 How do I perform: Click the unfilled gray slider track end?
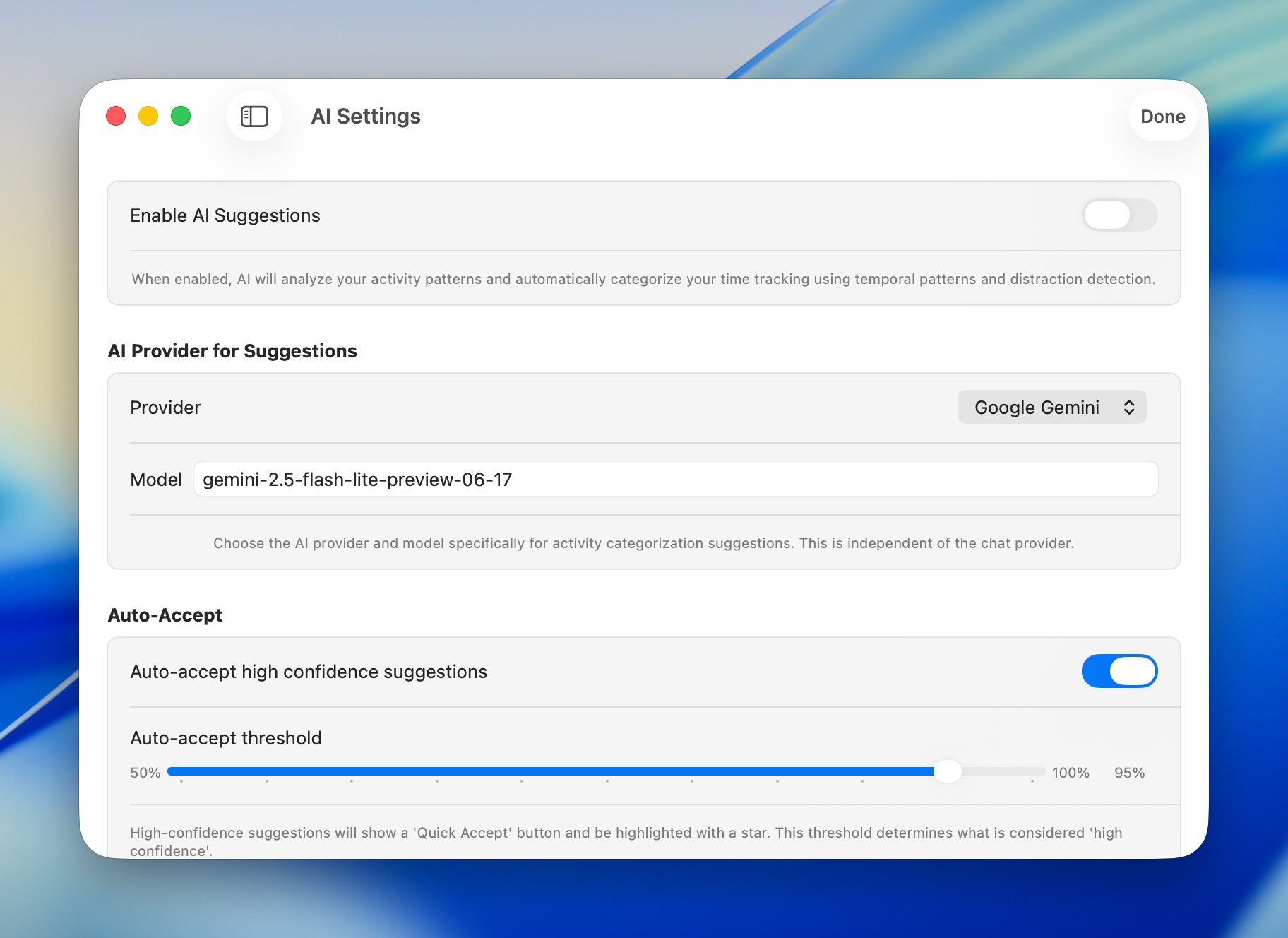tap(1003, 771)
